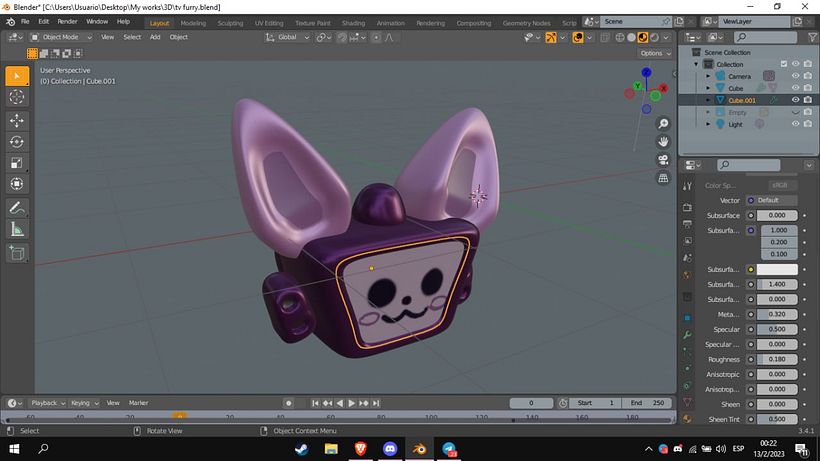Jump to the start frame button

coord(315,403)
